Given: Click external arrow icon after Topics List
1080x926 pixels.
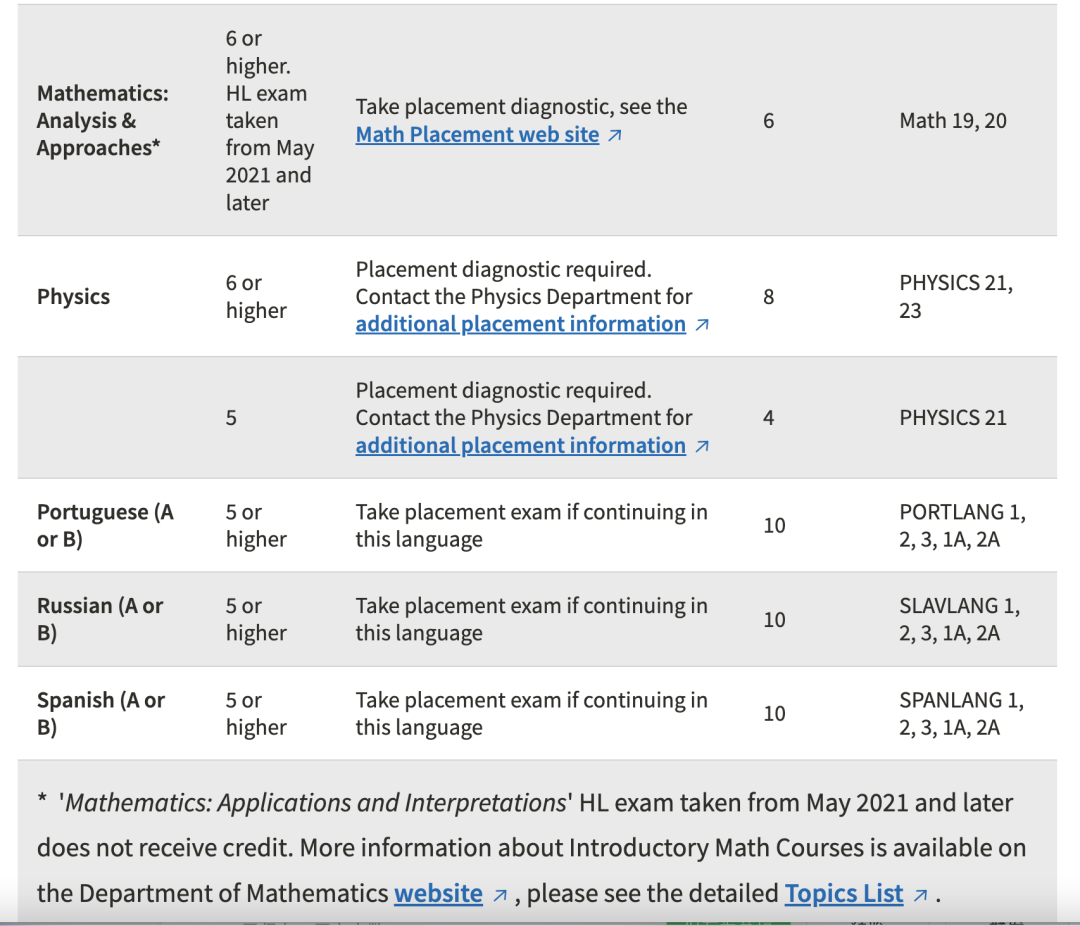Looking at the screenshot, I should tap(920, 895).
